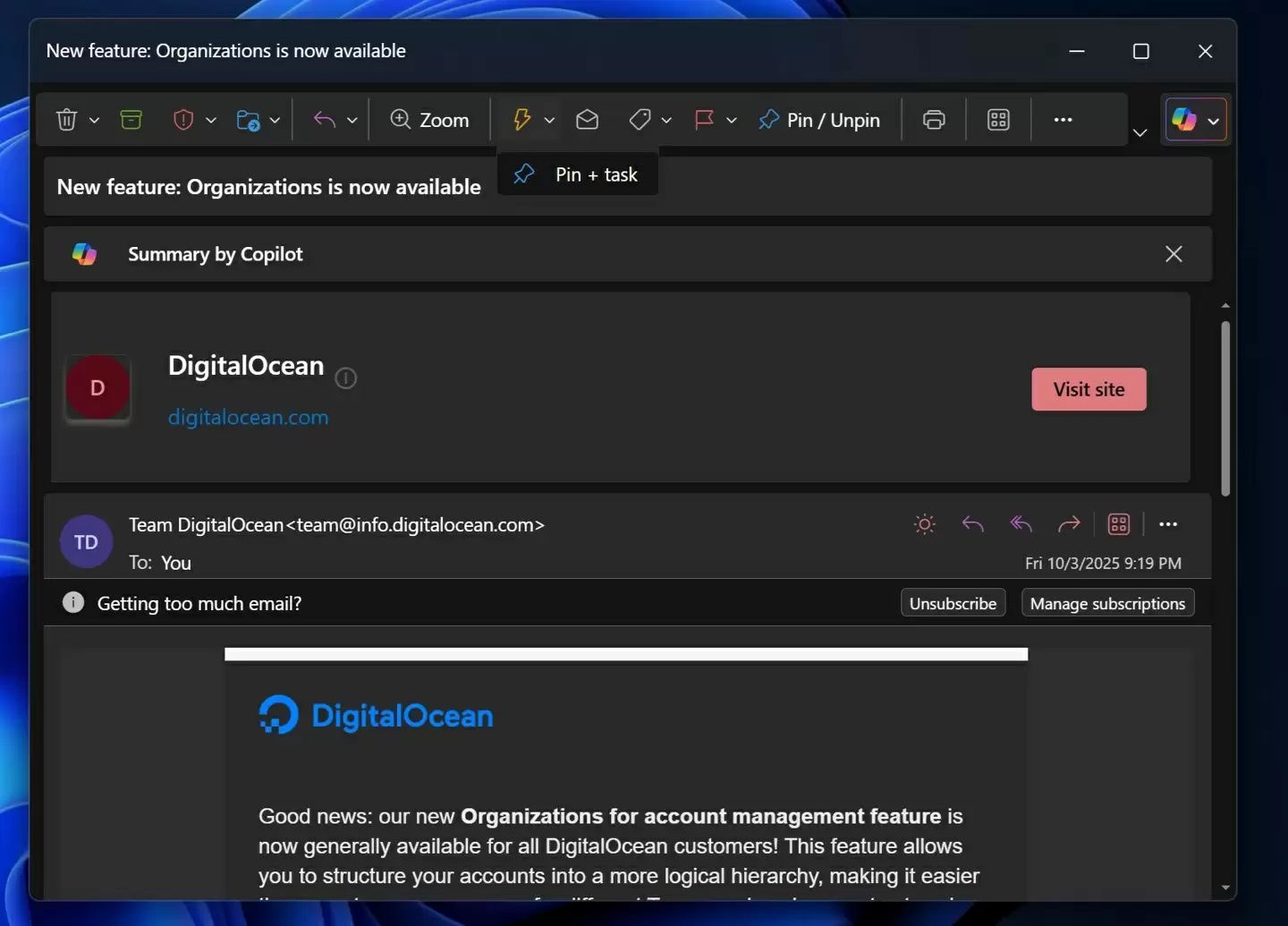
Task: Print the email using the printer icon
Action: click(x=934, y=120)
